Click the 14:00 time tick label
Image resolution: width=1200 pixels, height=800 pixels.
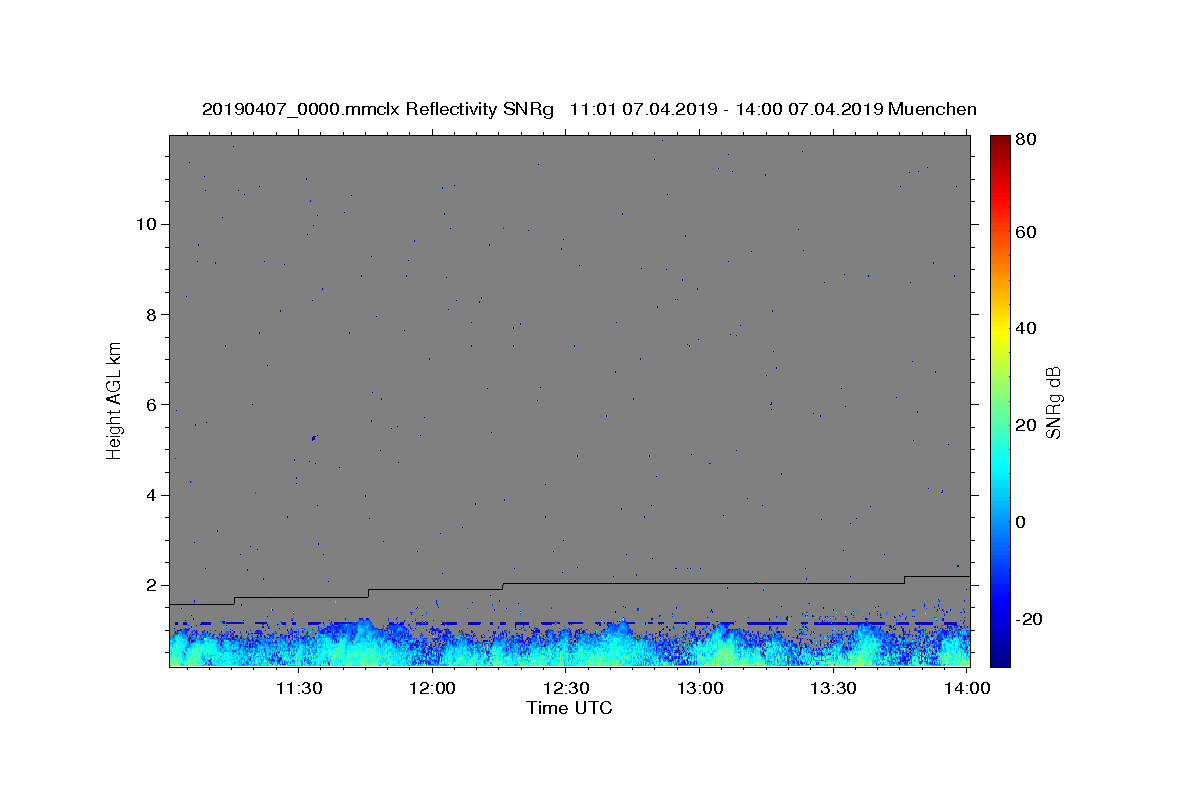pyautogui.click(x=968, y=688)
